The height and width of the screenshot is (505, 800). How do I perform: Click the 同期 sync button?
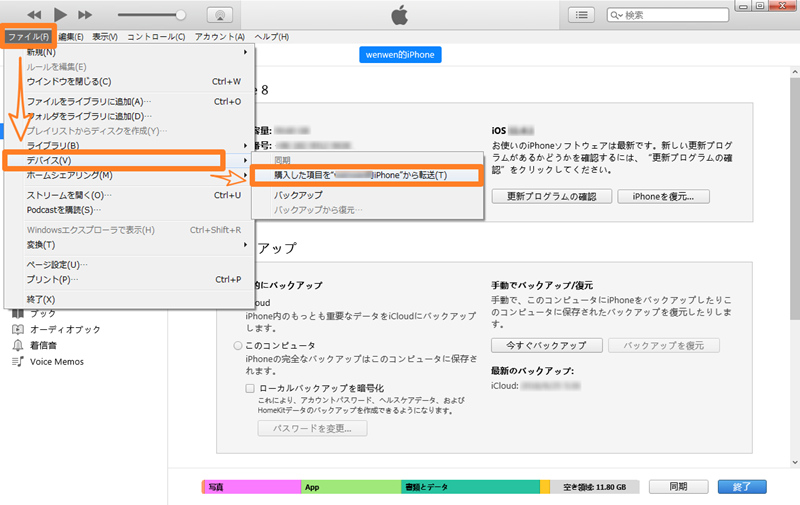678,487
